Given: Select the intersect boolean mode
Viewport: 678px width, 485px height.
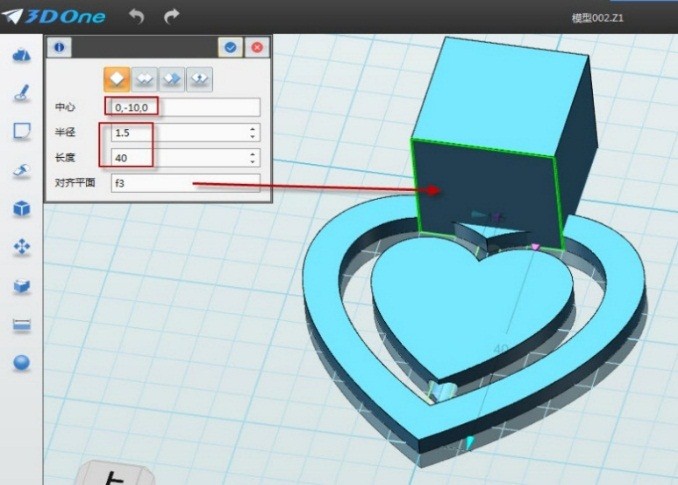Looking at the screenshot, I should point(200,78).
